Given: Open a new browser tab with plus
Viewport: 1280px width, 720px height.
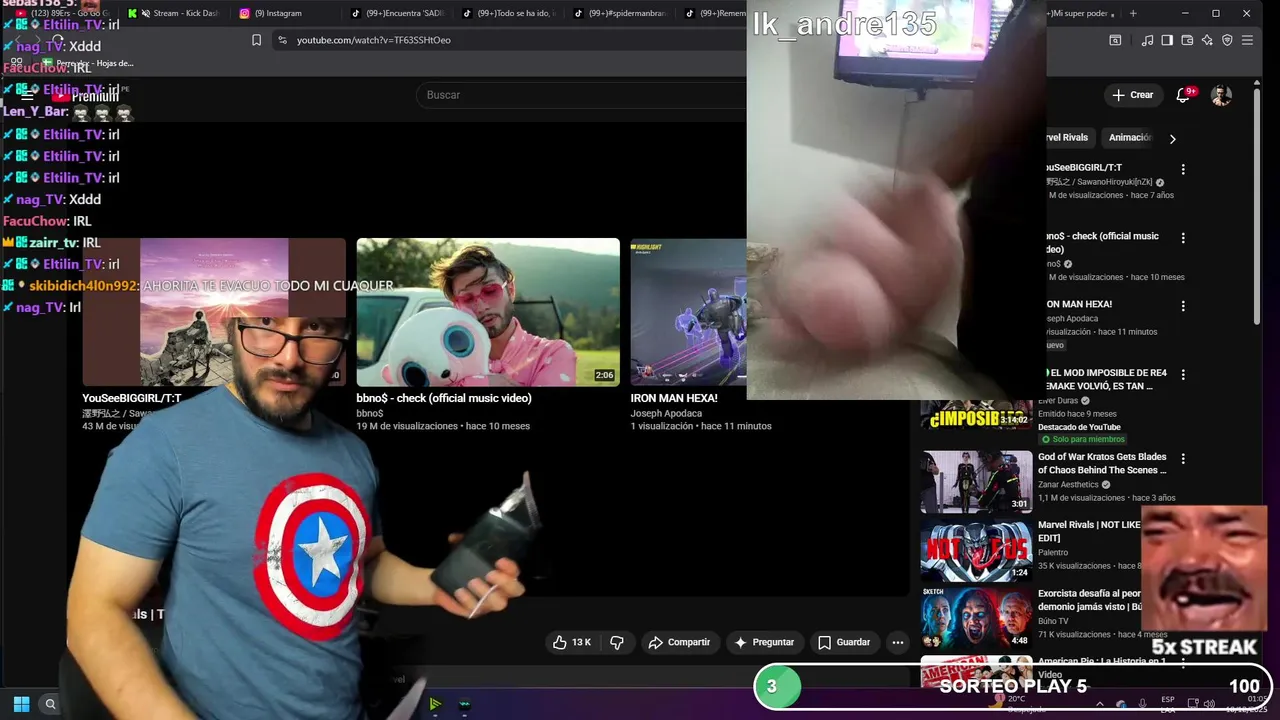Looking at the screenshot, I should (1133, 13).
